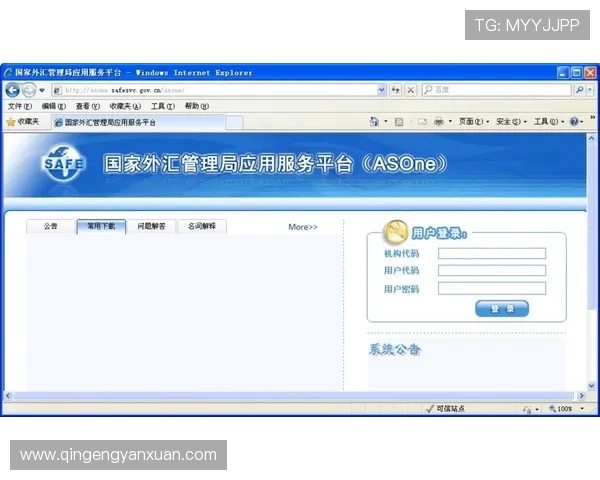This screenshot has width=600, height=480.
Task: Expand the command bar overflow chevron
Action: tap(592, 118)
